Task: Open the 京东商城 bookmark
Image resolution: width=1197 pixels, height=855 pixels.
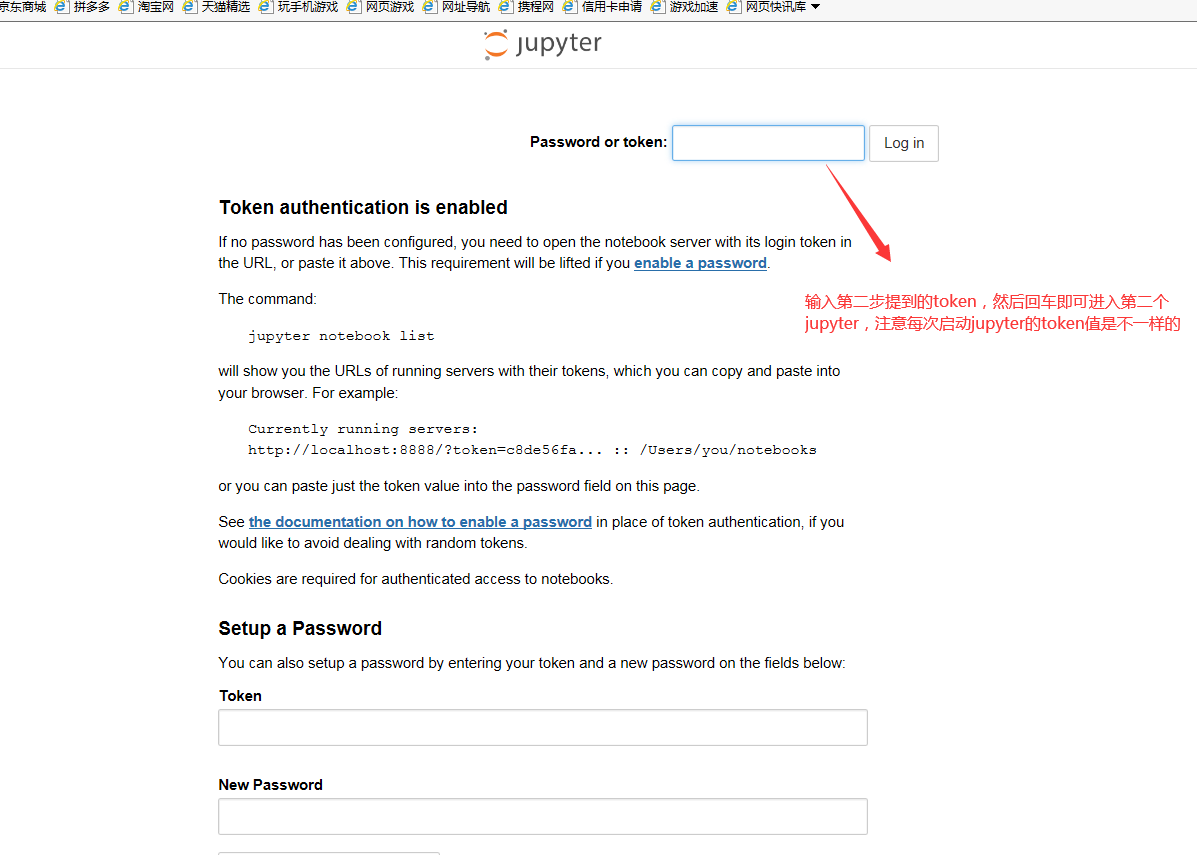Action: tap(23, 7)
